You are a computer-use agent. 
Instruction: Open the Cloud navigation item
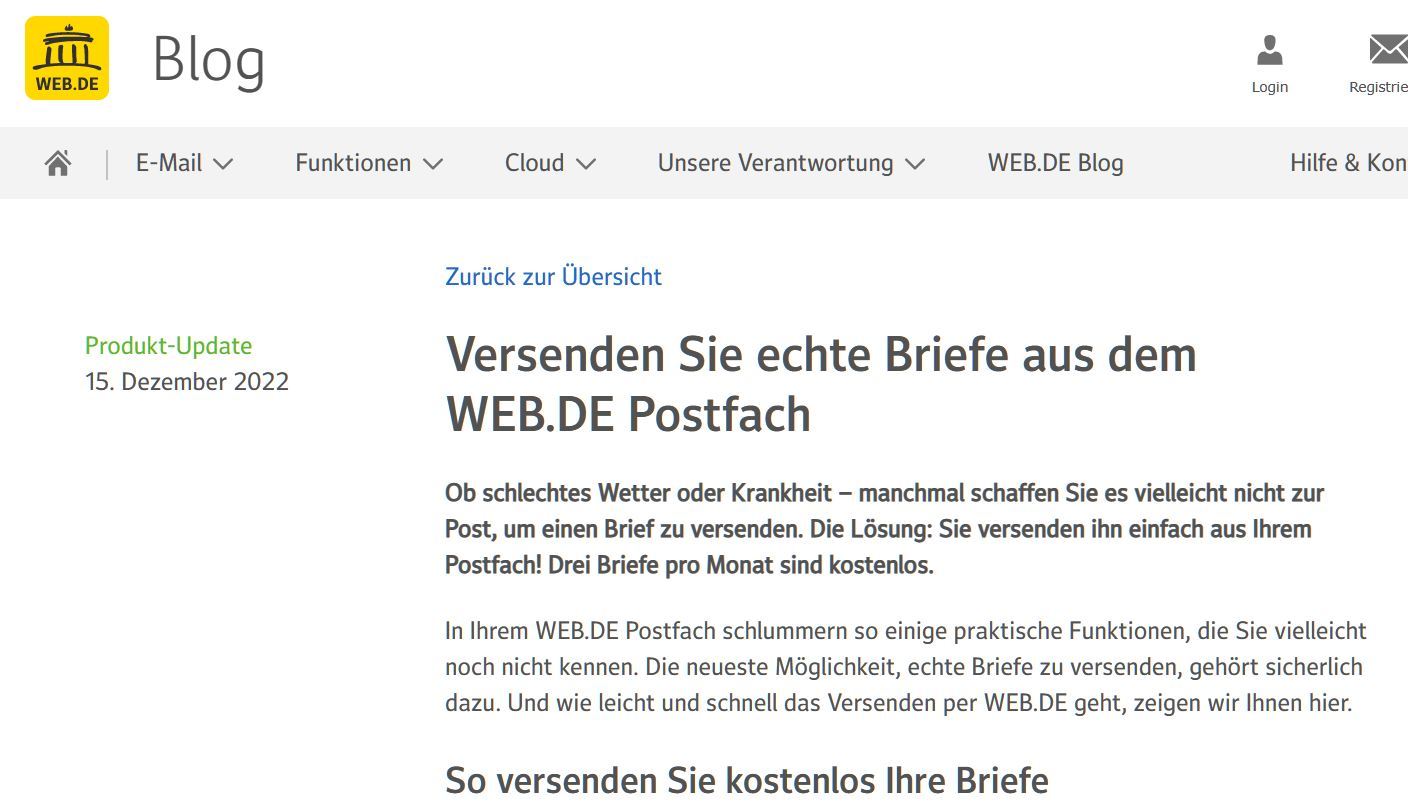[534, 163]
